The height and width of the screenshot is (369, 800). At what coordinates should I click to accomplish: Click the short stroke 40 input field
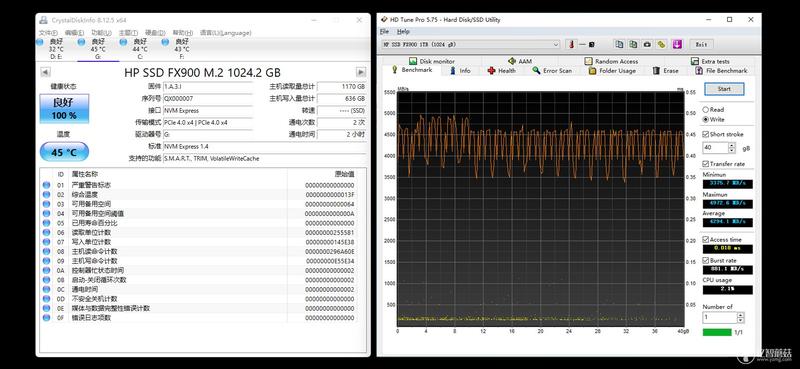coord(715,148)
